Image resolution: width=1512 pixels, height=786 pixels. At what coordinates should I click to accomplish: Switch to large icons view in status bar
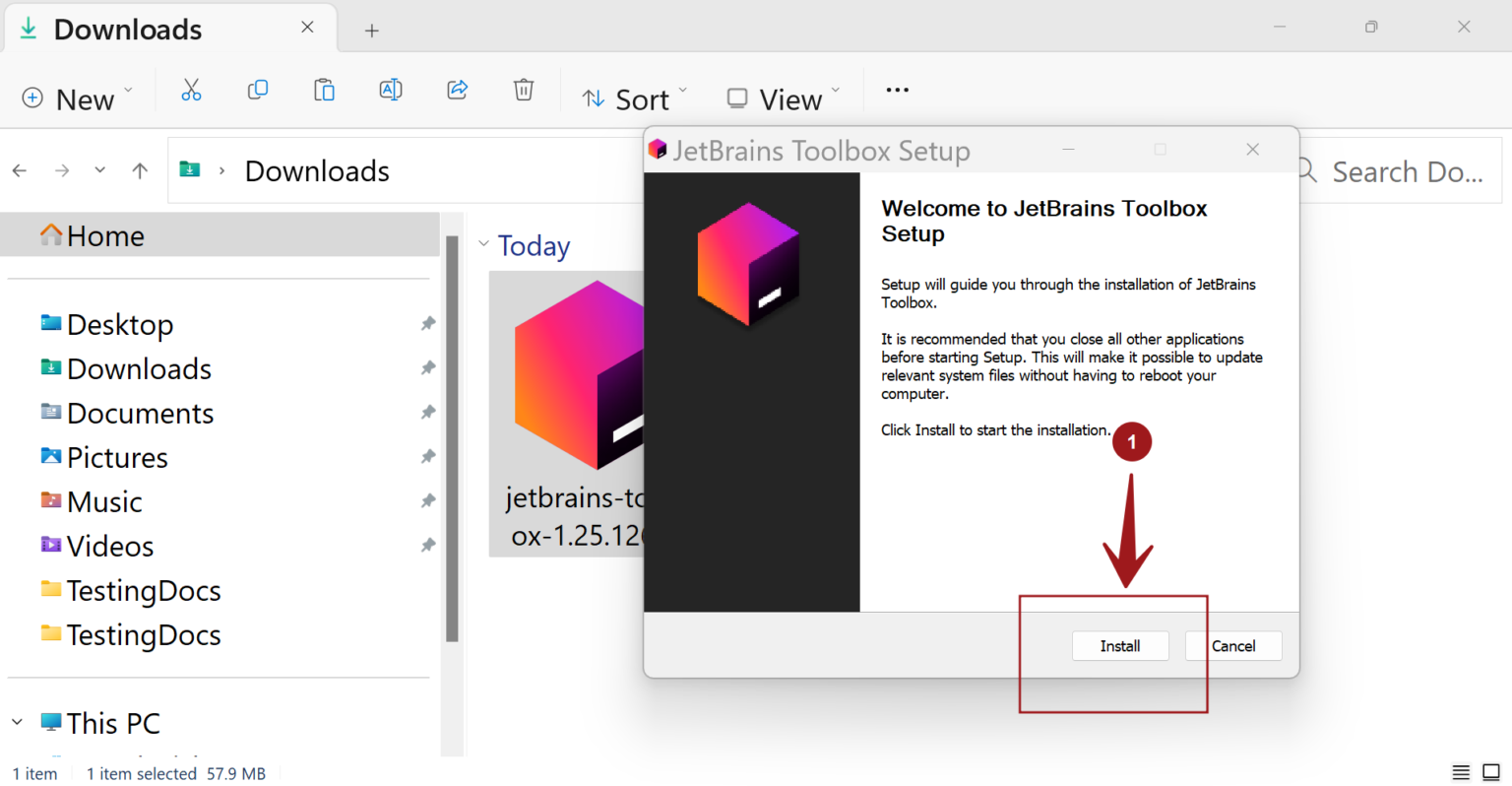[1491, 772]
